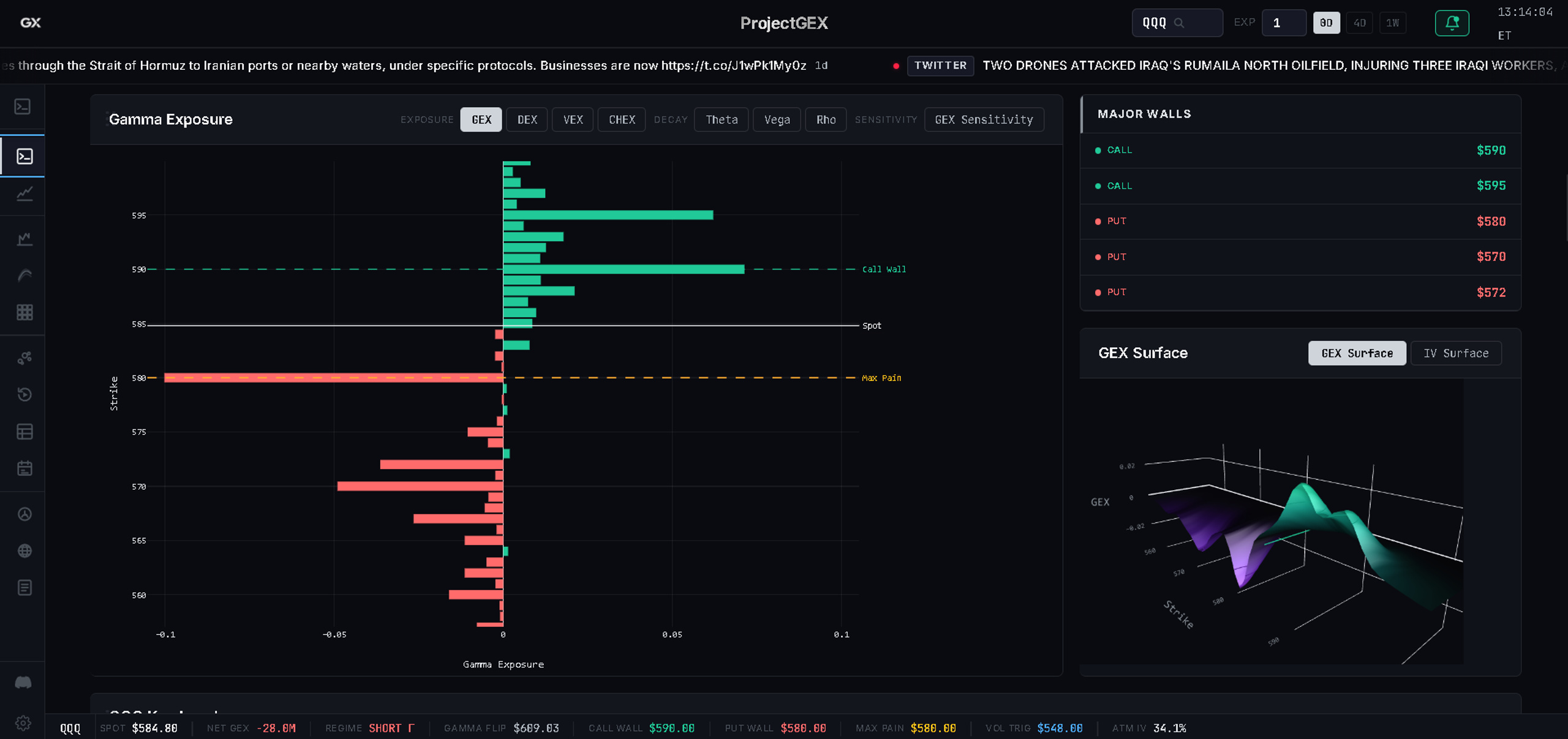Click the GAMMA FLIP $609.03 status value

coord(536,729)
